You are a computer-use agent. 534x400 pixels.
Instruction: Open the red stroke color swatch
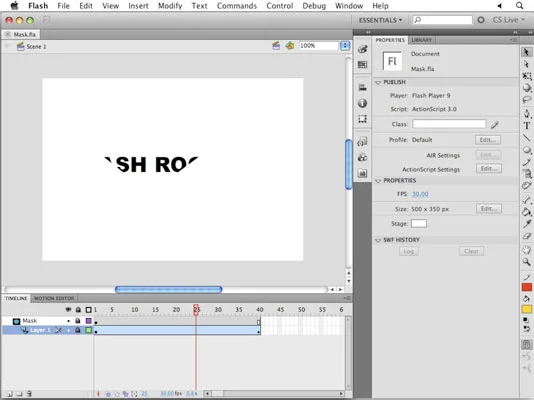[527, 288]
